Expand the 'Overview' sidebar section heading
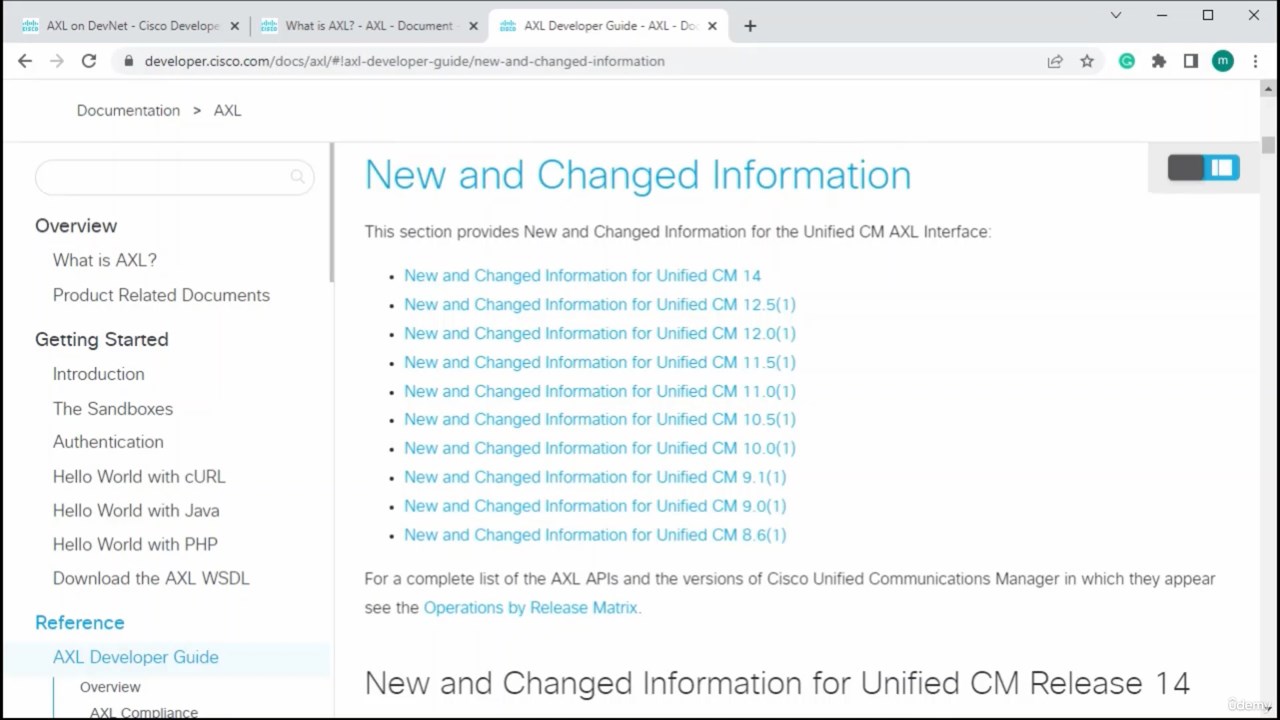Image resolution: width=1280 pixels, height=720 pixels. [x=76, y=226]
